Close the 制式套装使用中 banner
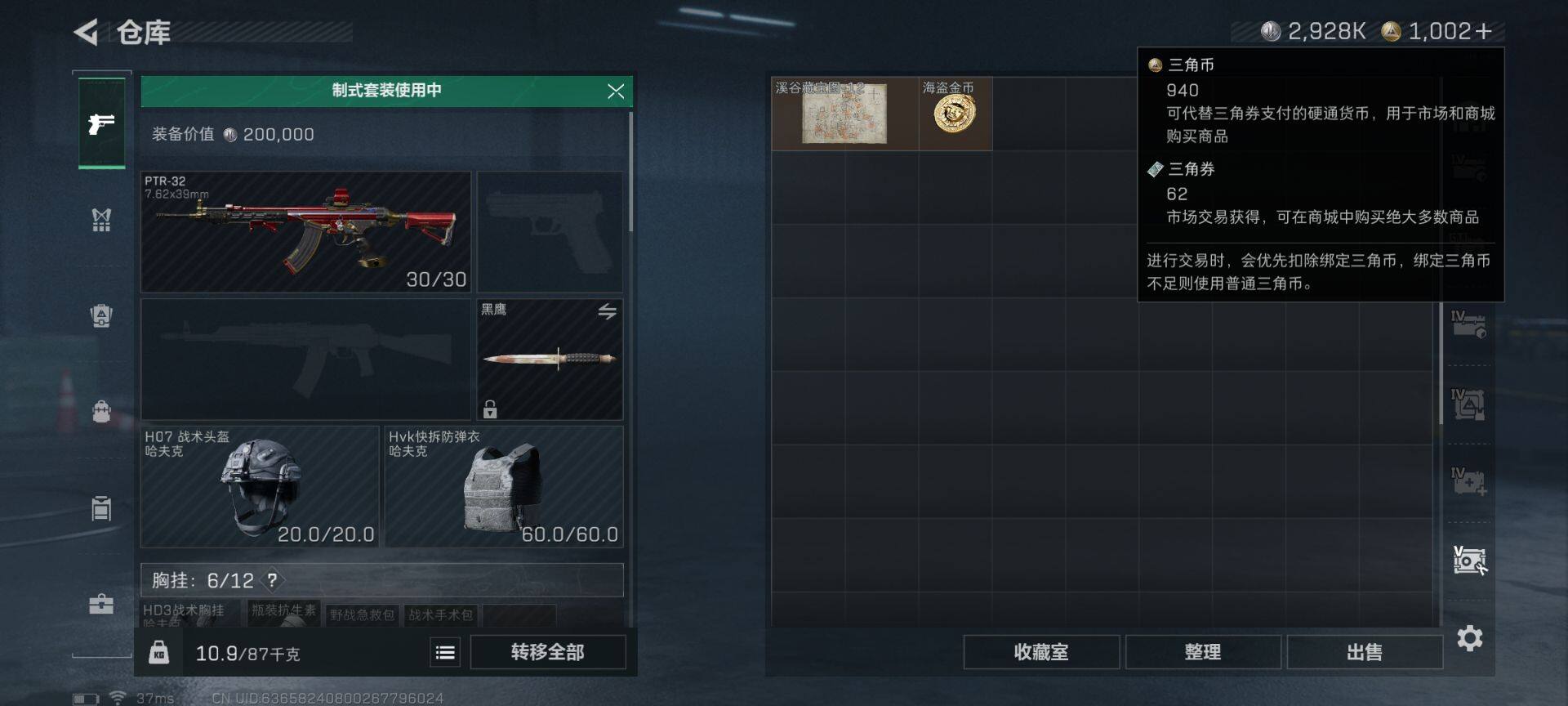 click(x=616, y=92)
